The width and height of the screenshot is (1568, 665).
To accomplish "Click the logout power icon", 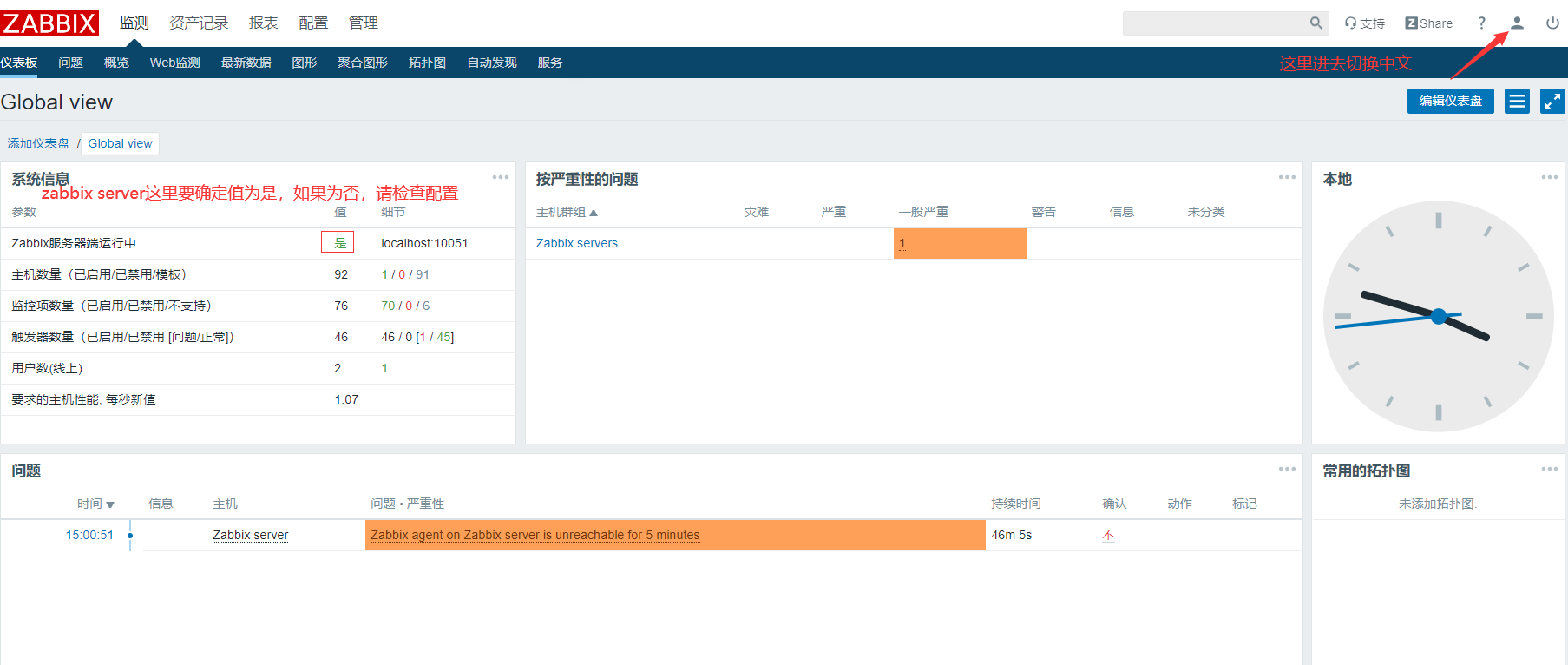I will (x=1552, y=23).
